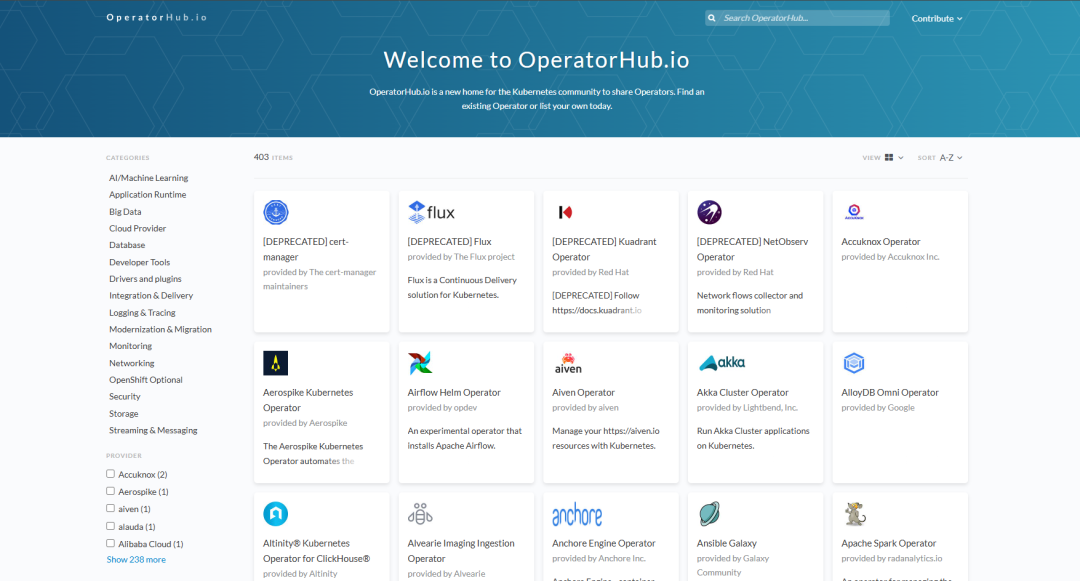1080x581 pixels.
Task: Click the Apache Spark Operator mascot logo
Action: coord(855,514)
